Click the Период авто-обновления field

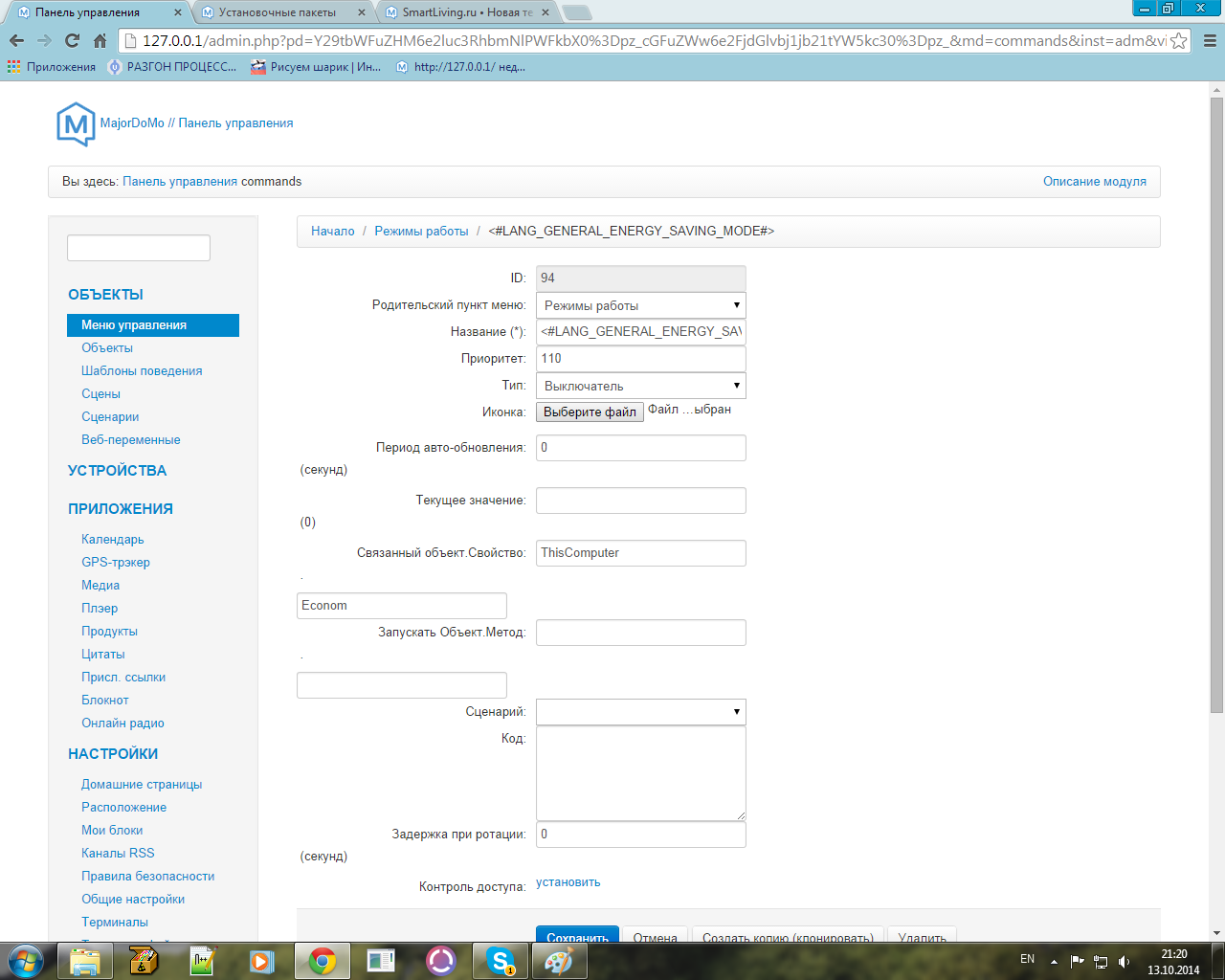pos(640,448)
